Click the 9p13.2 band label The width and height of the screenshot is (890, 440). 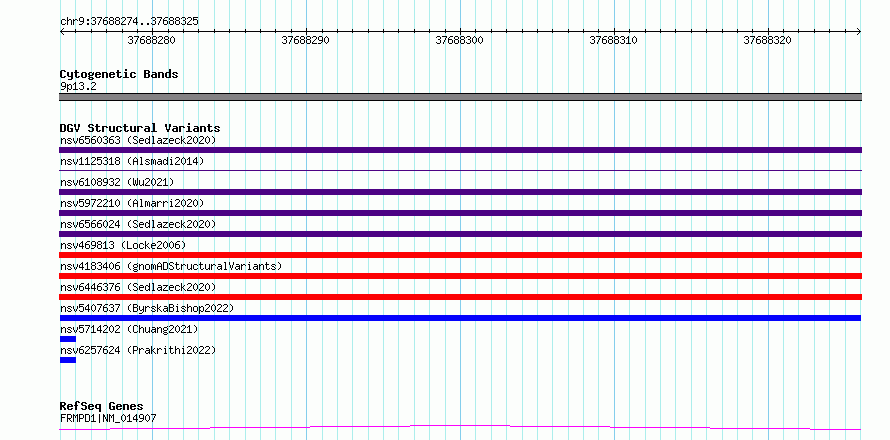click(x=78, y=86)
